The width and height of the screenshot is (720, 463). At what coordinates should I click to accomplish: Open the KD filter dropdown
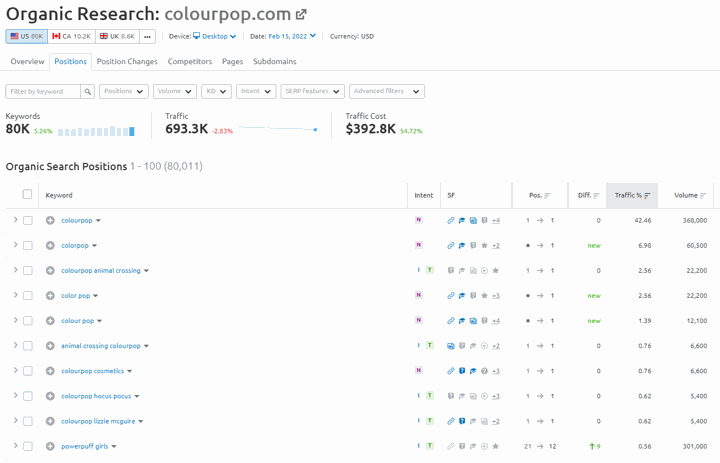(216, 91)
